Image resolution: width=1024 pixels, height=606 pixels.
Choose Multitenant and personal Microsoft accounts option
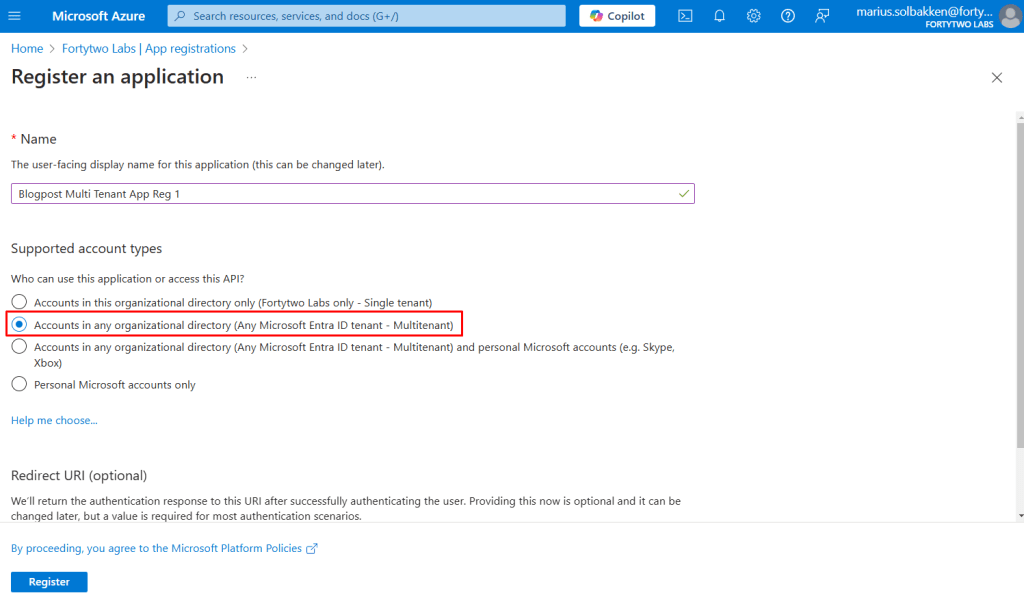point(19,347)
